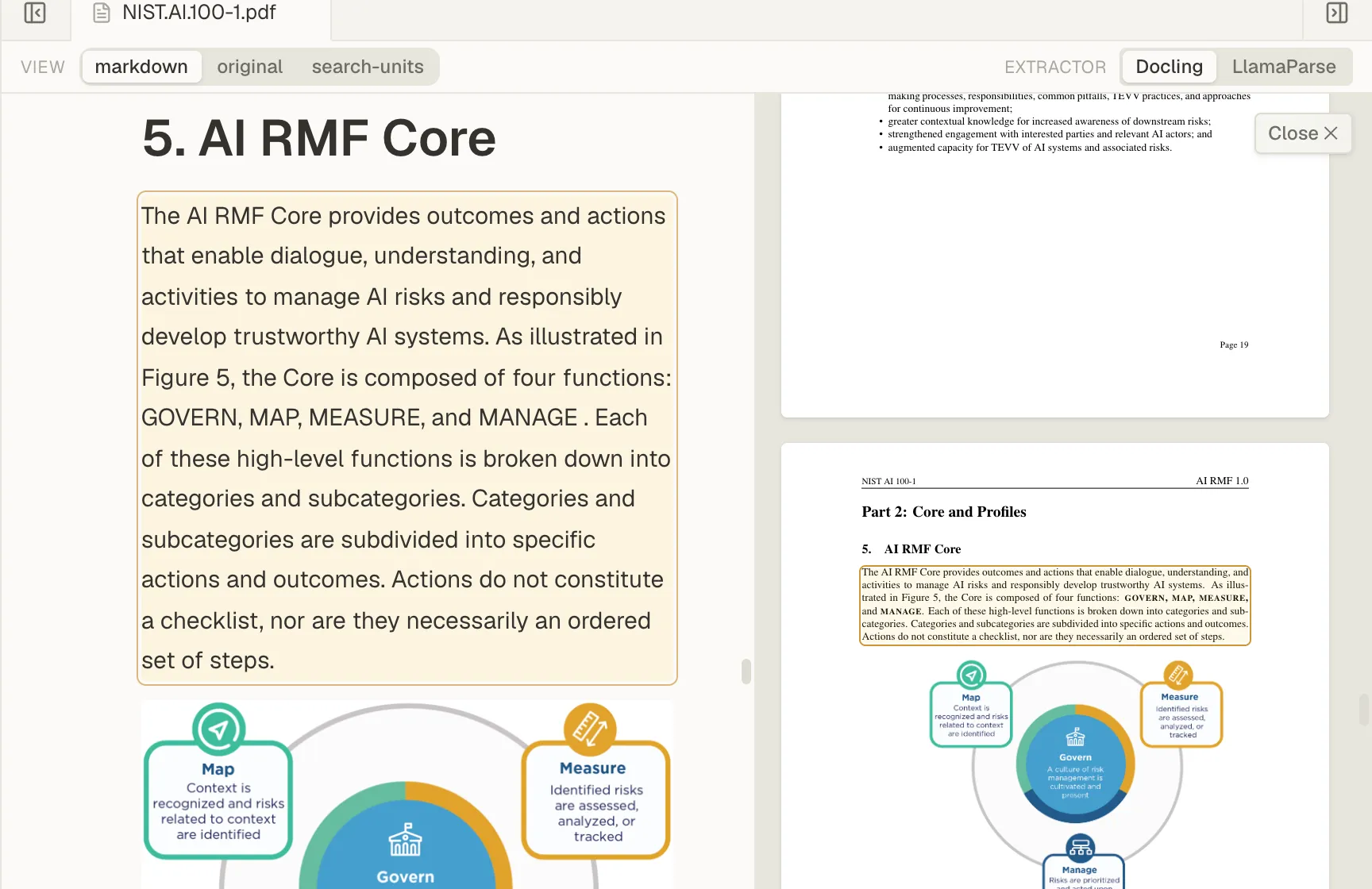1372x889 pixels.
Task: Click the 'greater contextual knowledge' bullet in PDF
Action: 1049,121
